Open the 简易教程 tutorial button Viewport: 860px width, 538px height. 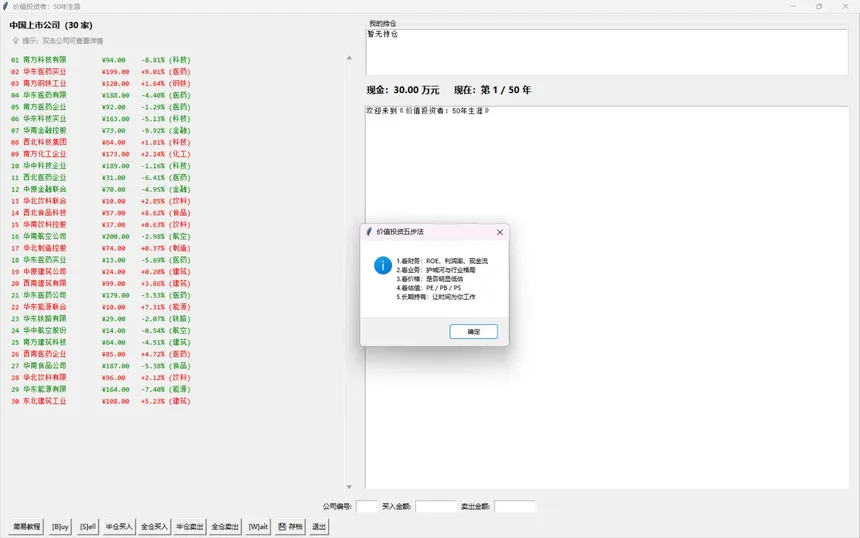(27, 526)
